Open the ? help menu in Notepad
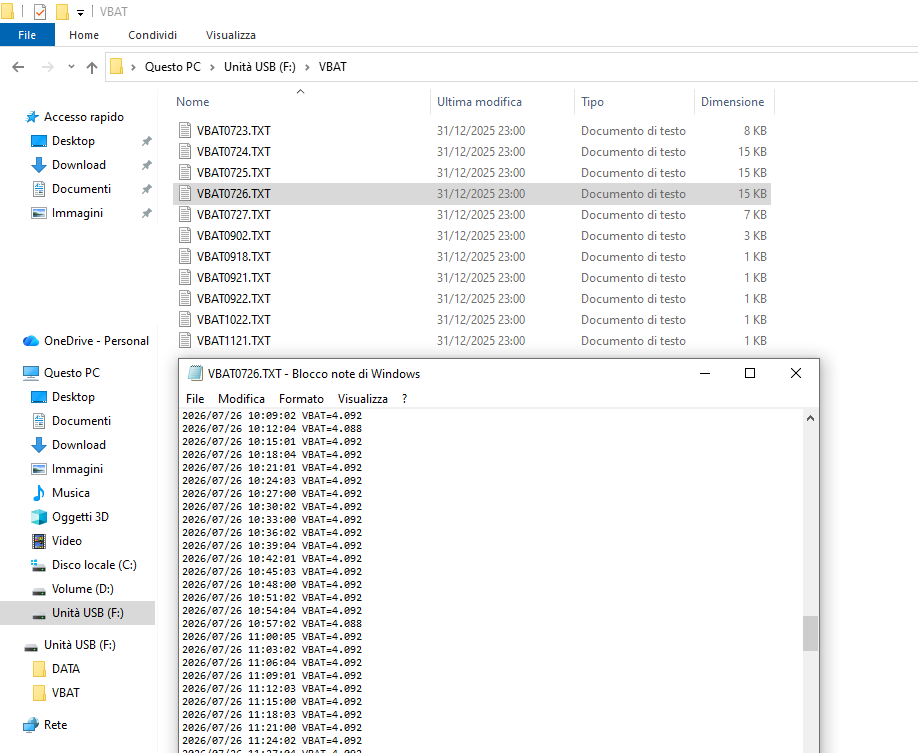This screenshot has height=753, width=918. (x=405, y=399)
